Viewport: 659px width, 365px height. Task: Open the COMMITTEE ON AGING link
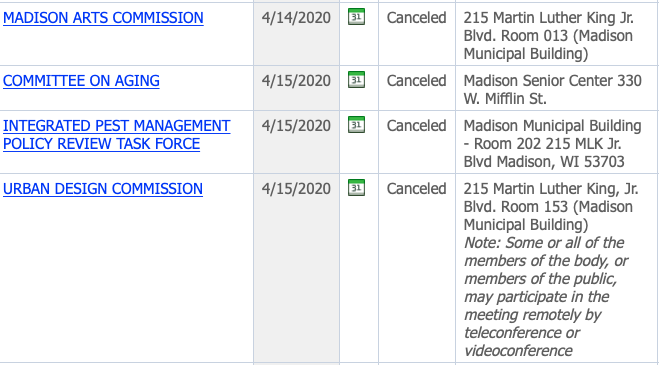(x=81, y=81)
